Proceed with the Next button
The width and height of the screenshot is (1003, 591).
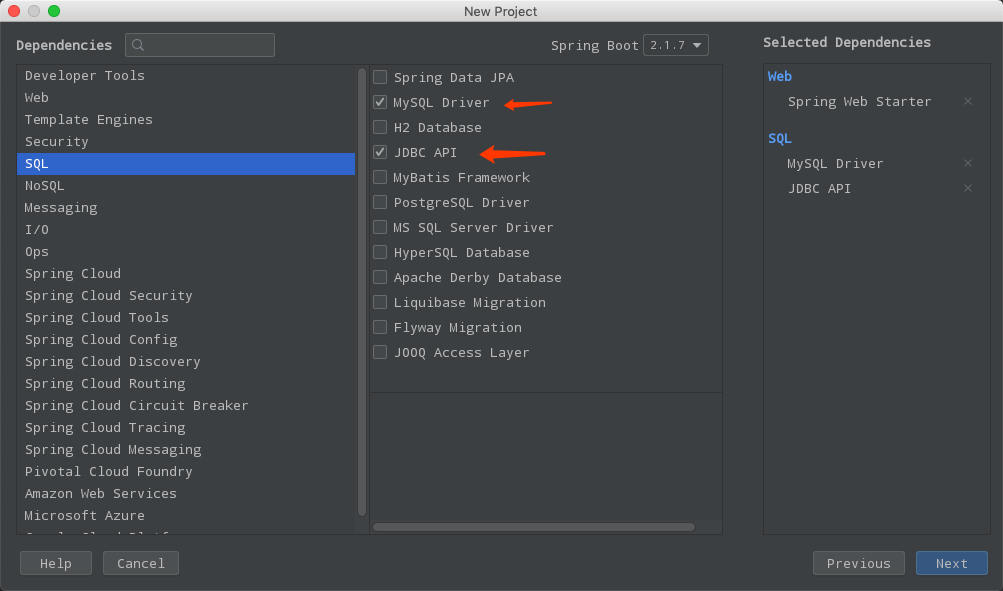click(x=952, y=563)
